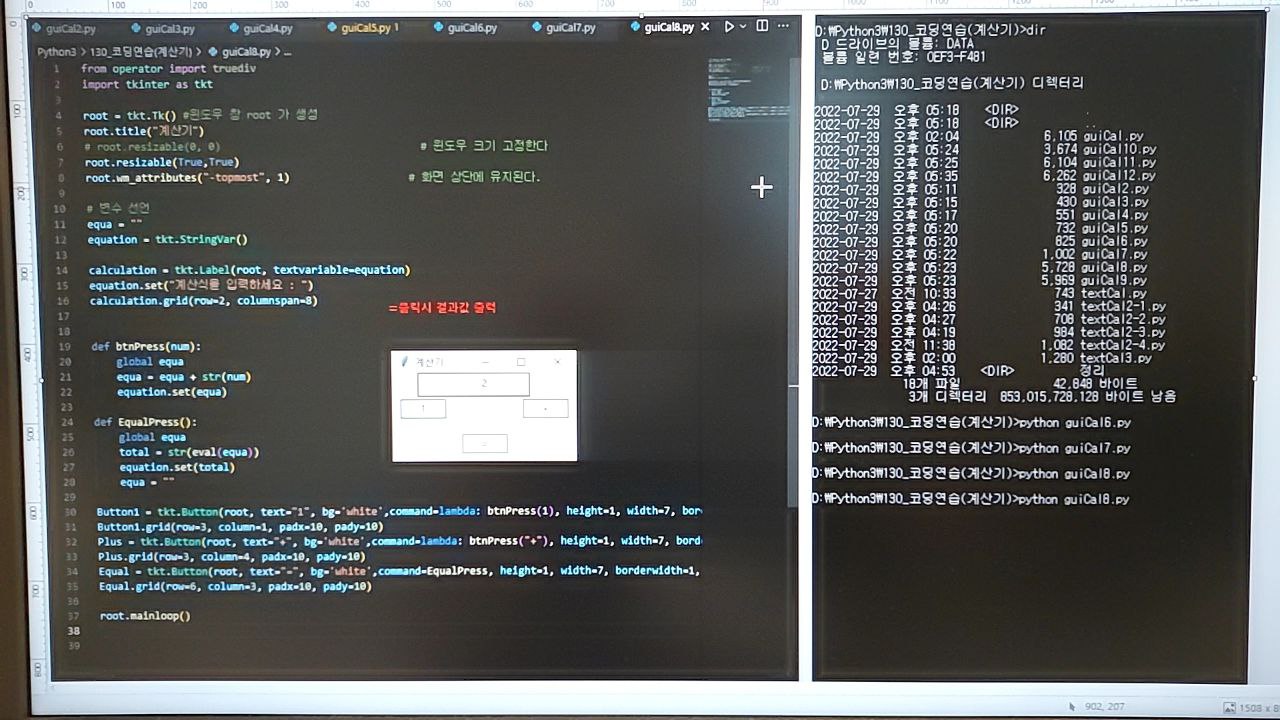The image size is (1280, 720).
Task: Click guiCal11.py in the terminal dir listing
Action: 1119,162
